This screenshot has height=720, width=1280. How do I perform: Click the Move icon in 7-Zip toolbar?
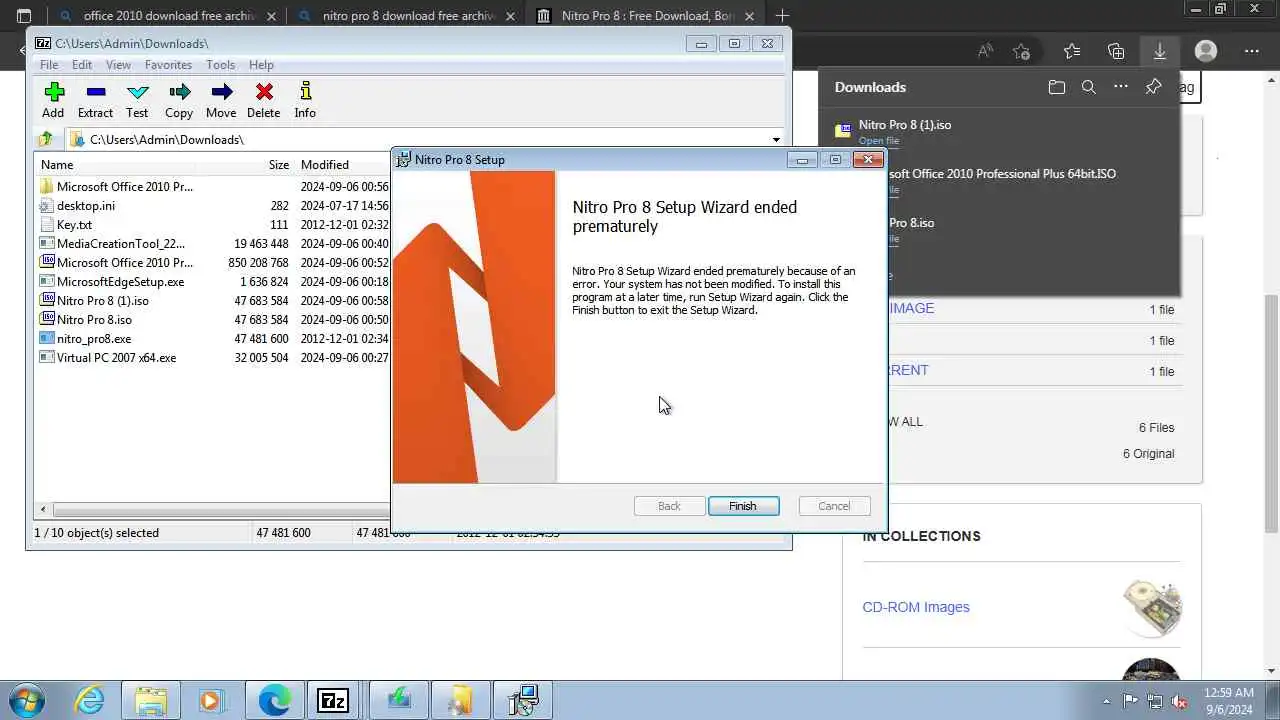pos(222,100)
